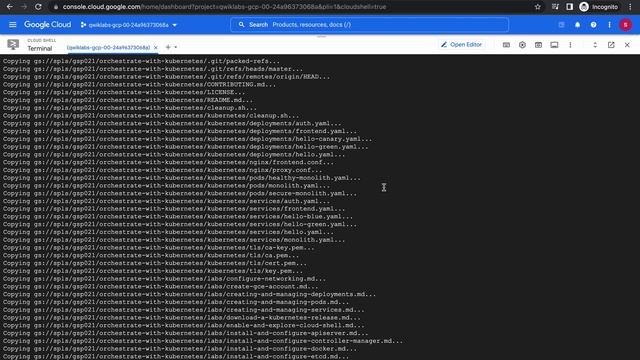
Task: Click the line copying tls/cert.pem
Action: 155,263
